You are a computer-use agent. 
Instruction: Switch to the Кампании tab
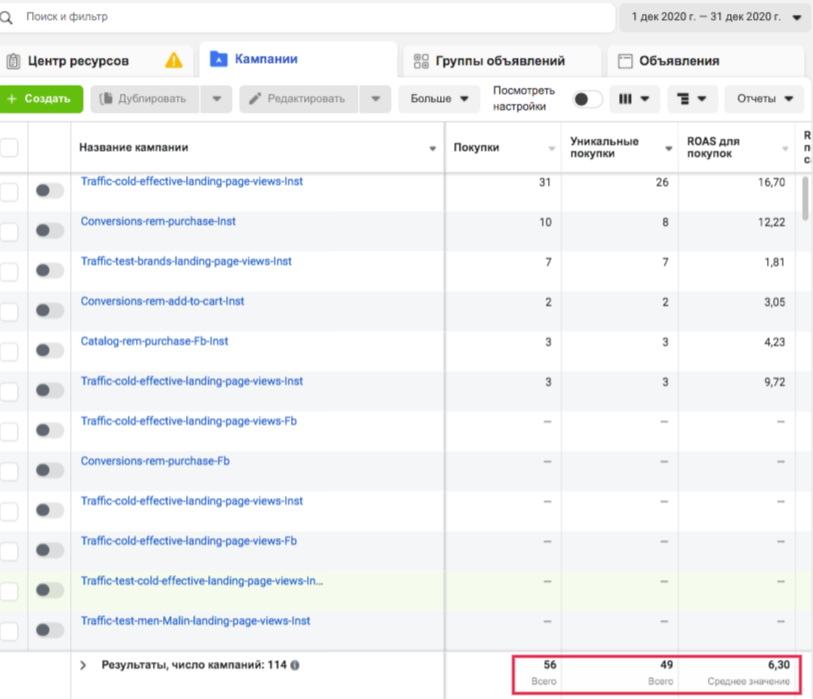(265, 59)
